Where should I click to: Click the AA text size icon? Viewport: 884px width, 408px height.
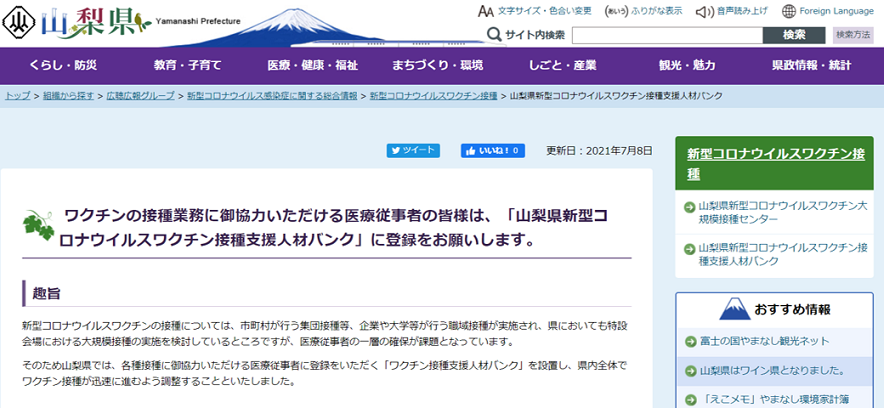(x=485, y=11)
